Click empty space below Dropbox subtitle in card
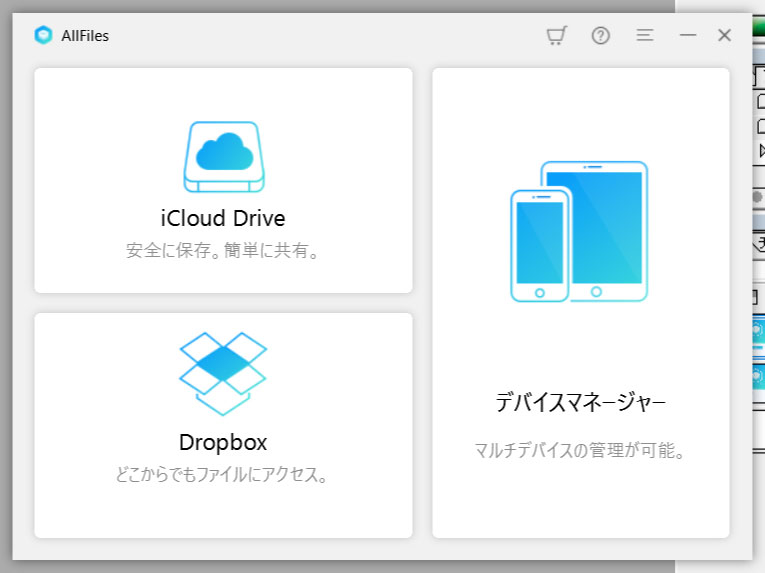 pyautogui.click(x=223, y=512)
